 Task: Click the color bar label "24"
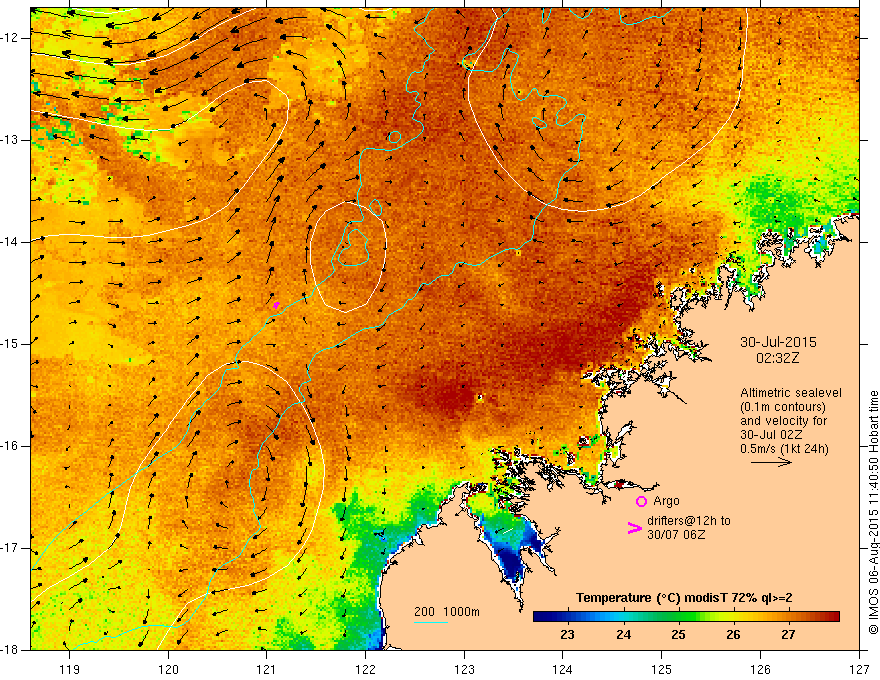point(623,635)
